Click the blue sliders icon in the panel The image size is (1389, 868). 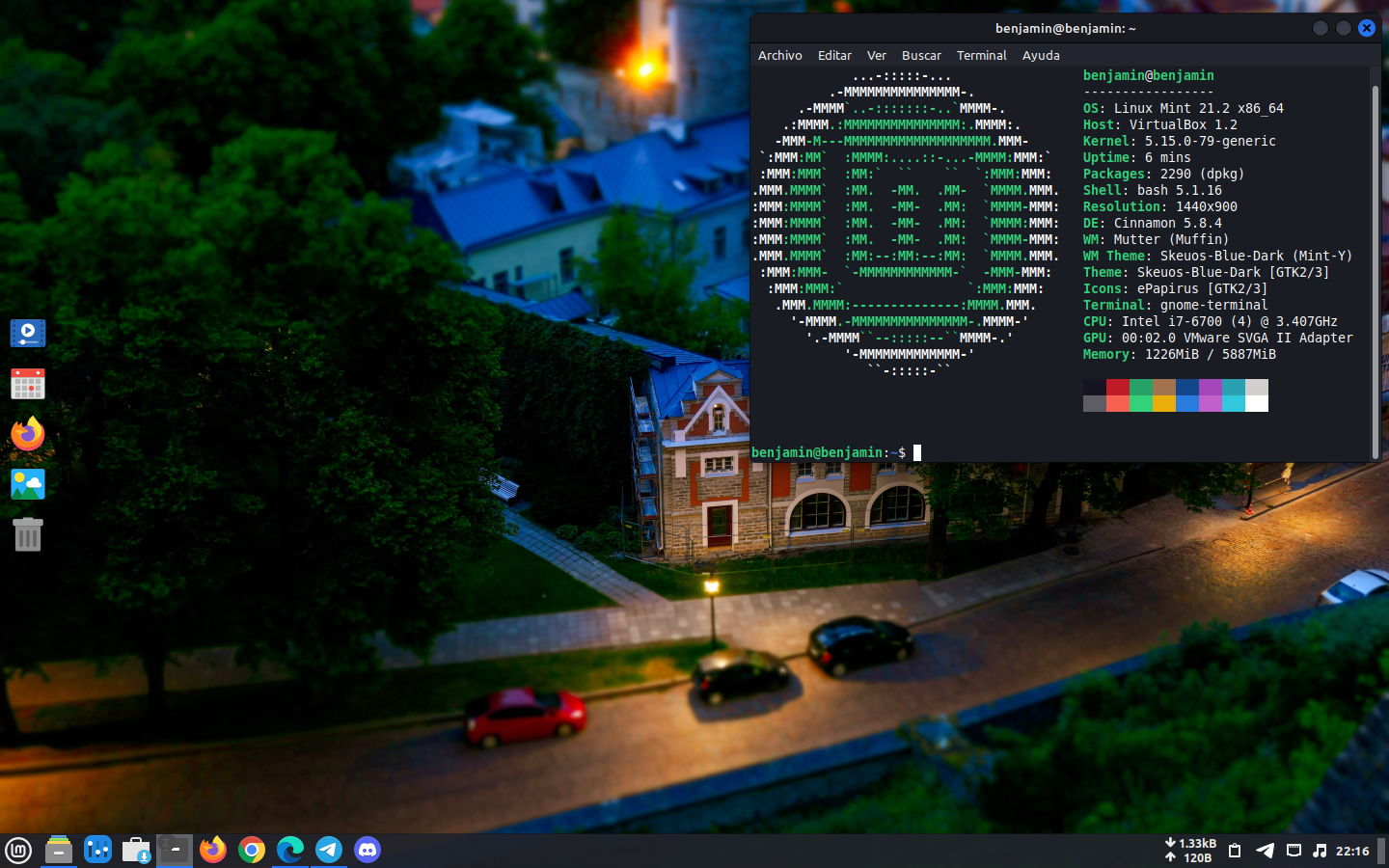pyautogui.click(x=97, y=850)
